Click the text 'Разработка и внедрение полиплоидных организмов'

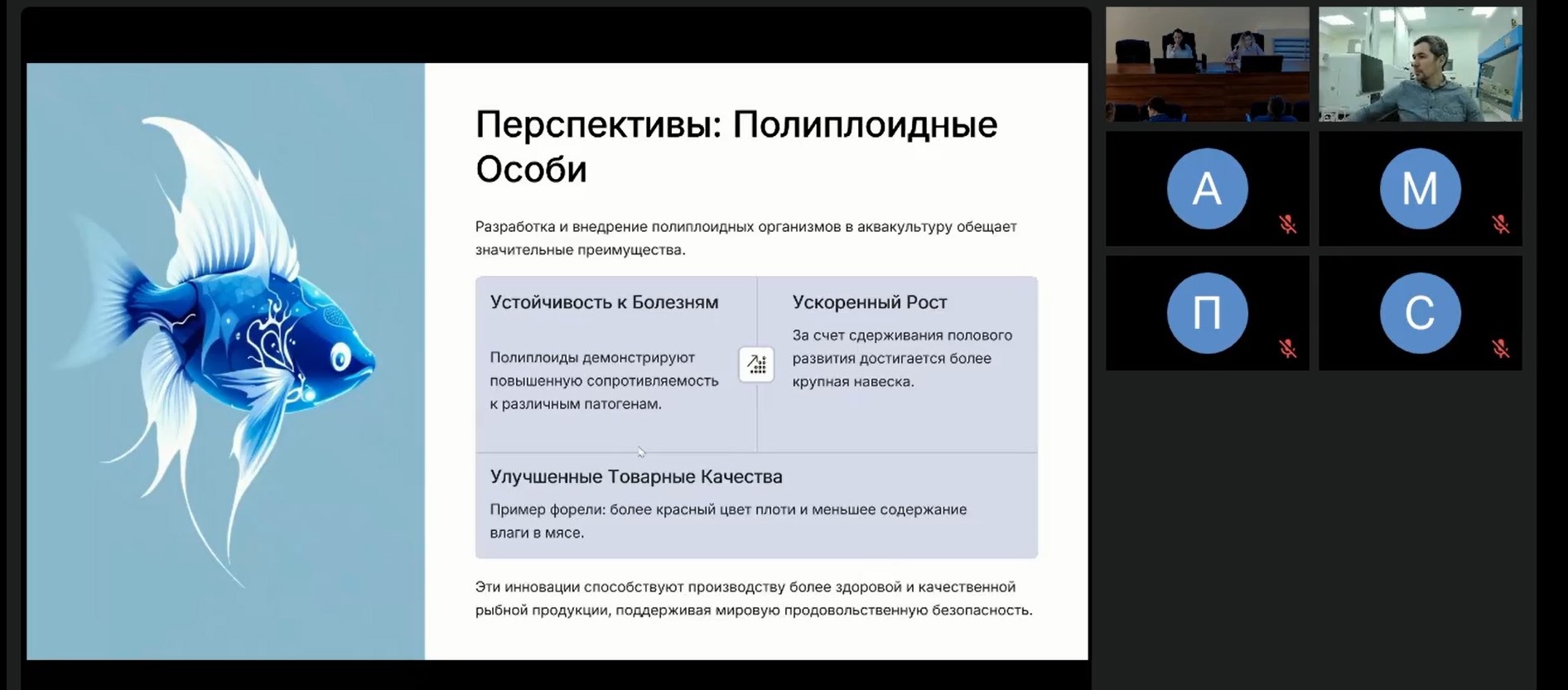(658, 226)
